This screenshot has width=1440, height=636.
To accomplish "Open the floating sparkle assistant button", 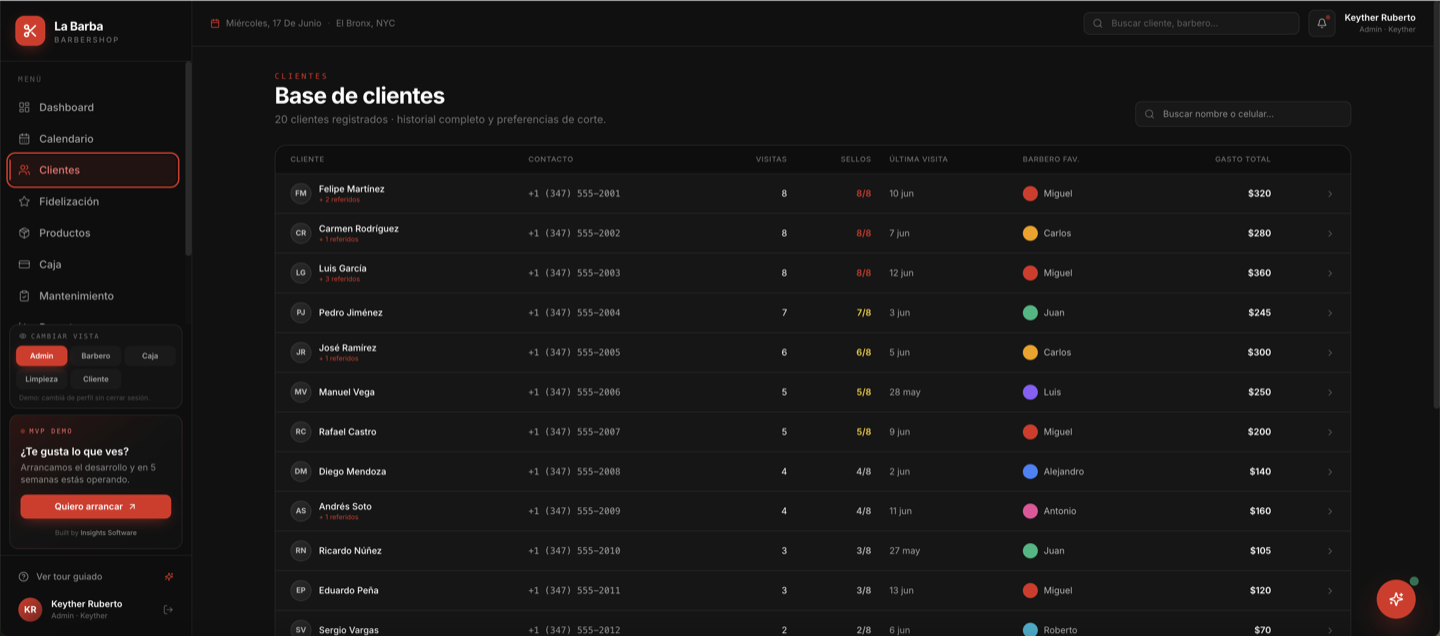I will [x=1396, y=599].
